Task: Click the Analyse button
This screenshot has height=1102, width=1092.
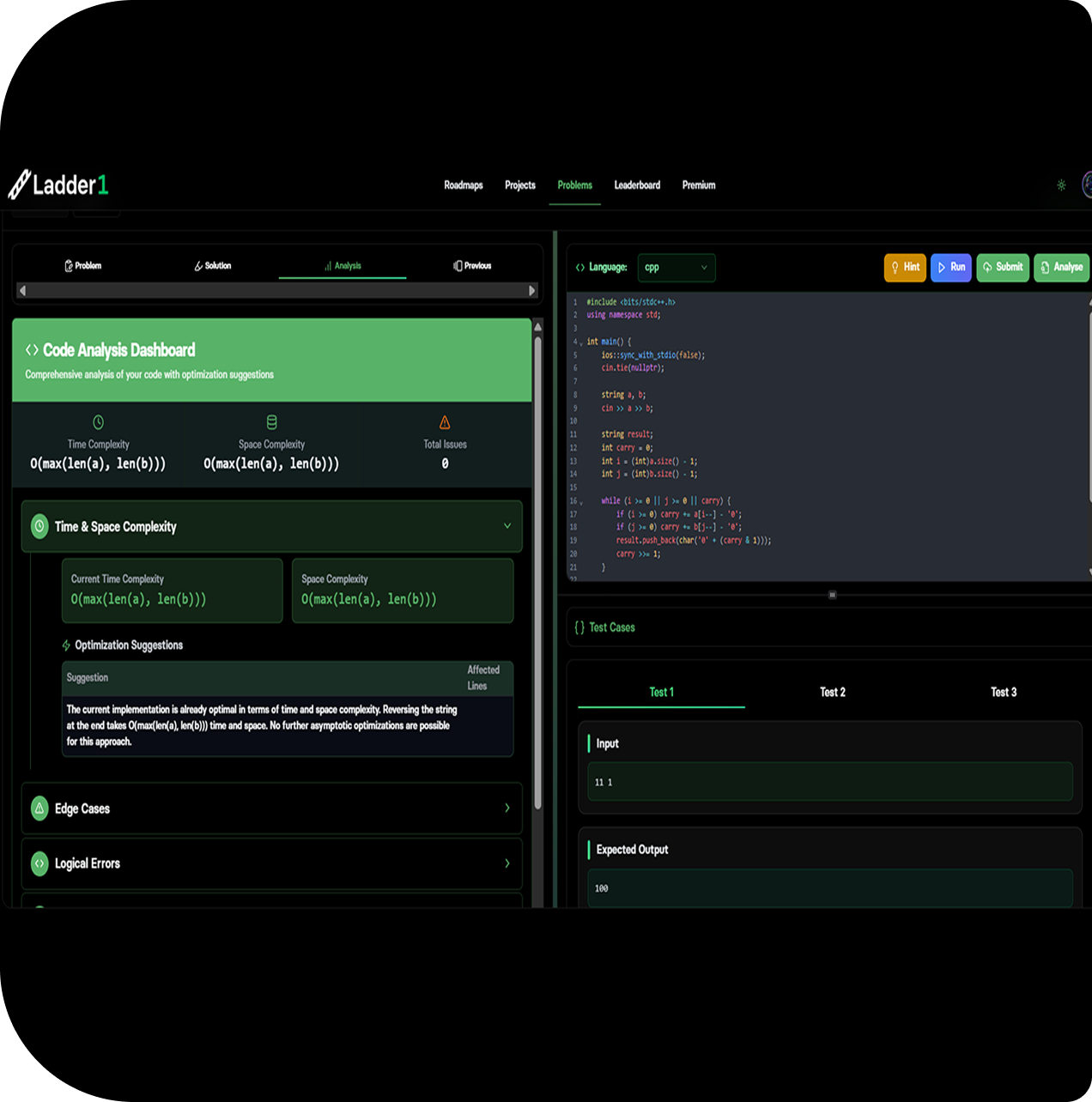Action: [1061, 268]
